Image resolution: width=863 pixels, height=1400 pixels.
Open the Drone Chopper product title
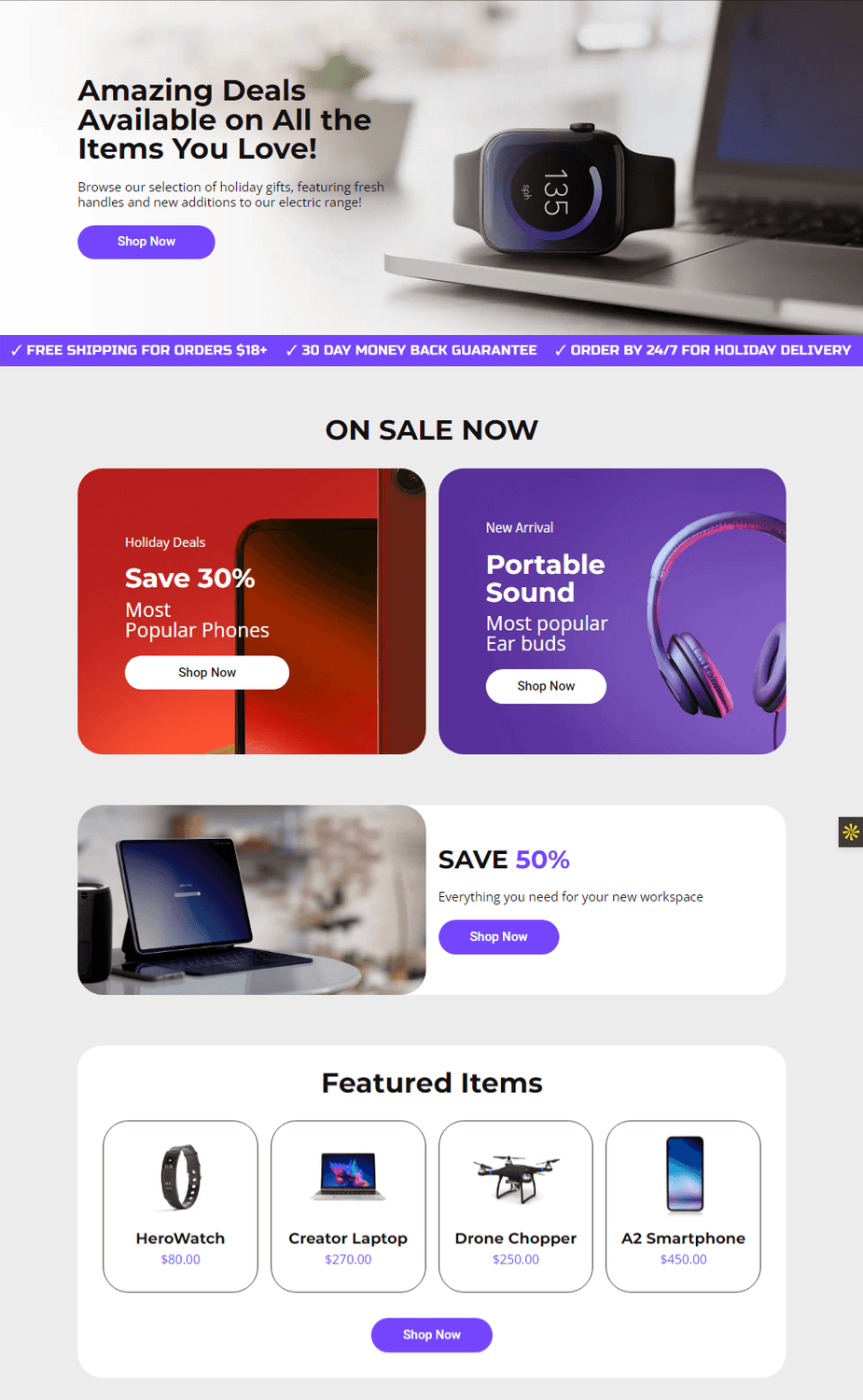[516, 1239]
